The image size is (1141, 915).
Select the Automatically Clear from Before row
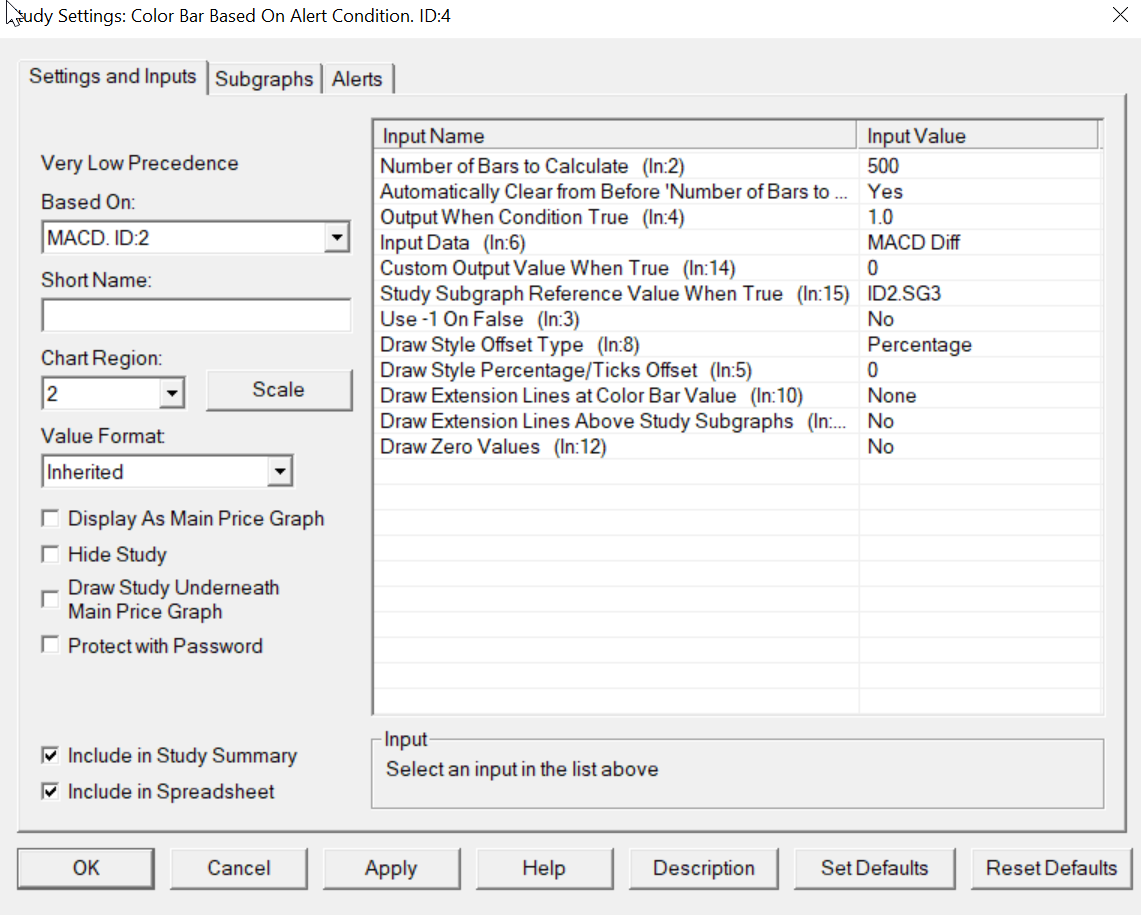click(738, 191)
